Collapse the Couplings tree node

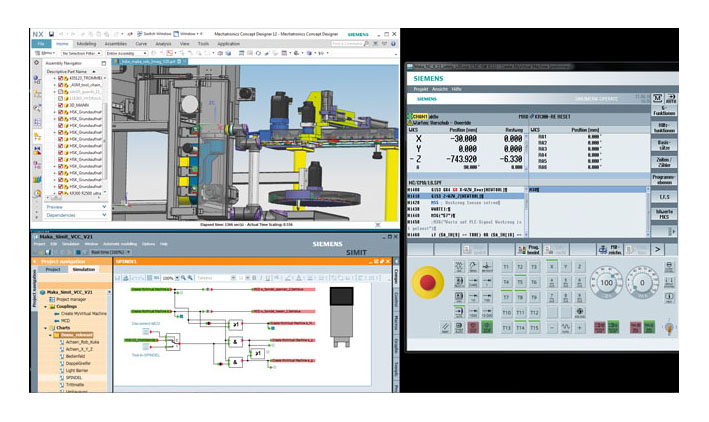[46, 307]
